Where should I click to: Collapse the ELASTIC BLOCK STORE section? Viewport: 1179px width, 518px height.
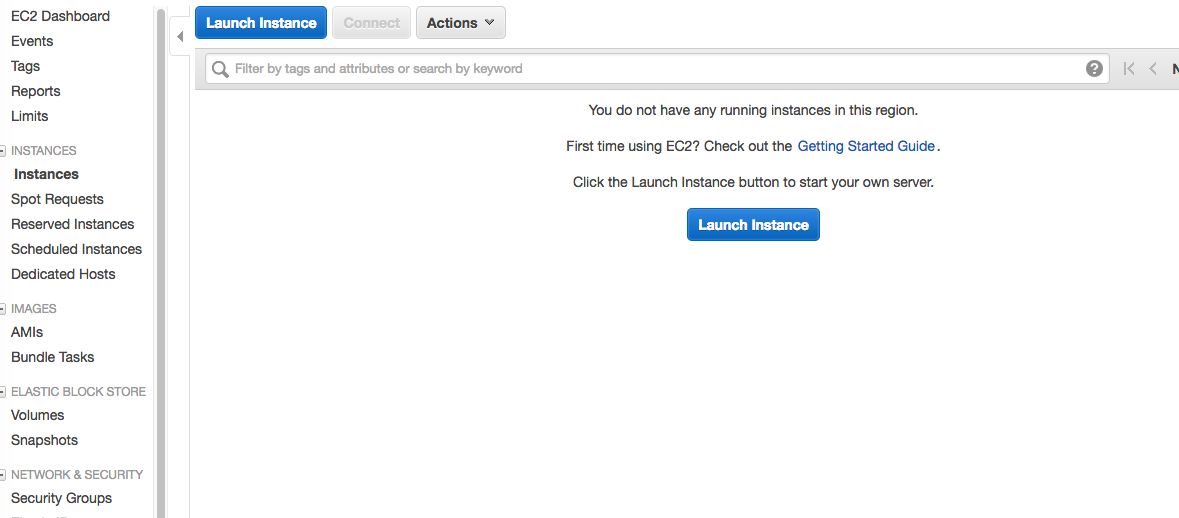coord(3,392)
